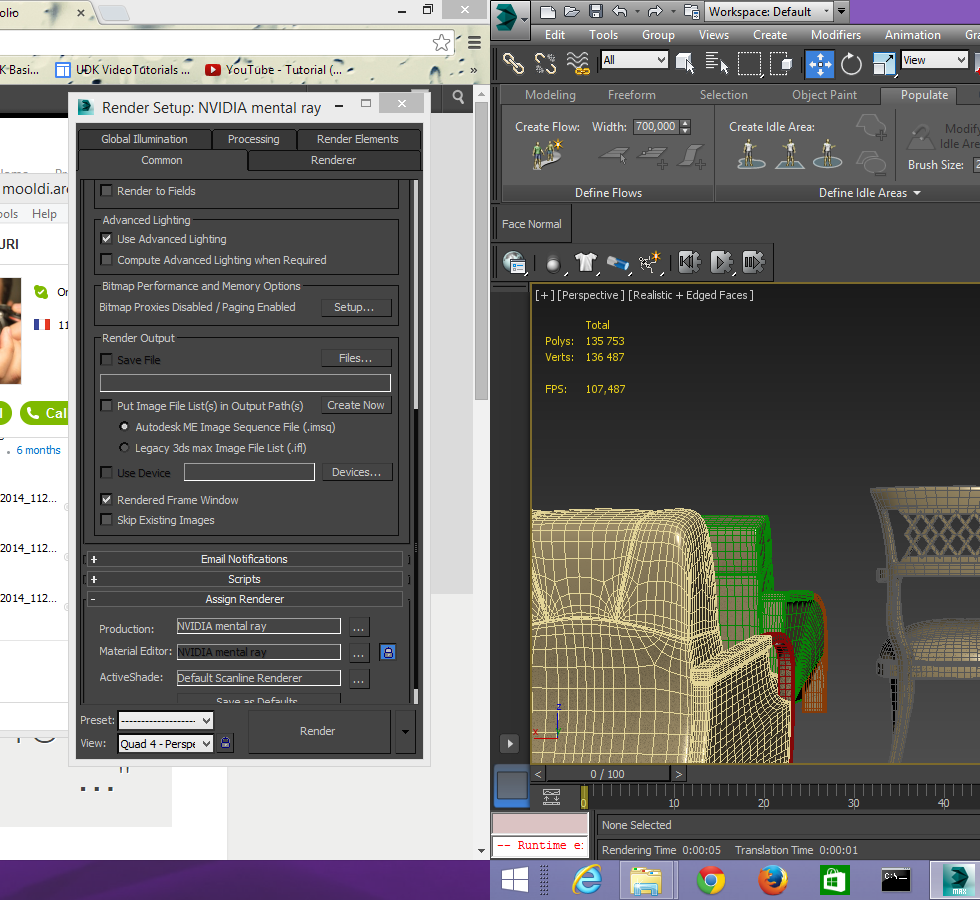Check the Save File checkbox
Screen dimensions: 980x900
(107, 359)
